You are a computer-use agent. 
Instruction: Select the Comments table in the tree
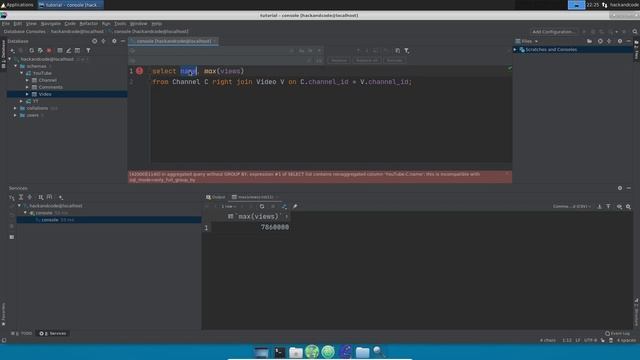point(51,87)
